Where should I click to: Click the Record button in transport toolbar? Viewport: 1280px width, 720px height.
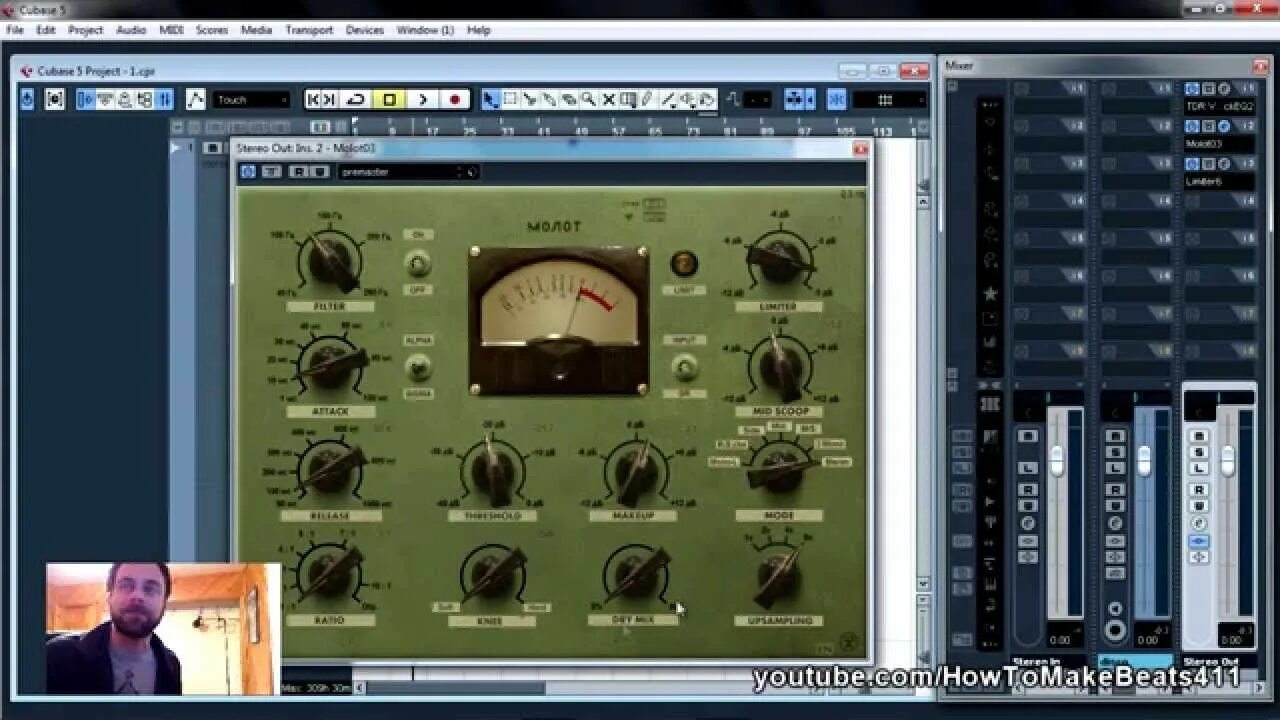tap(455, 99)
